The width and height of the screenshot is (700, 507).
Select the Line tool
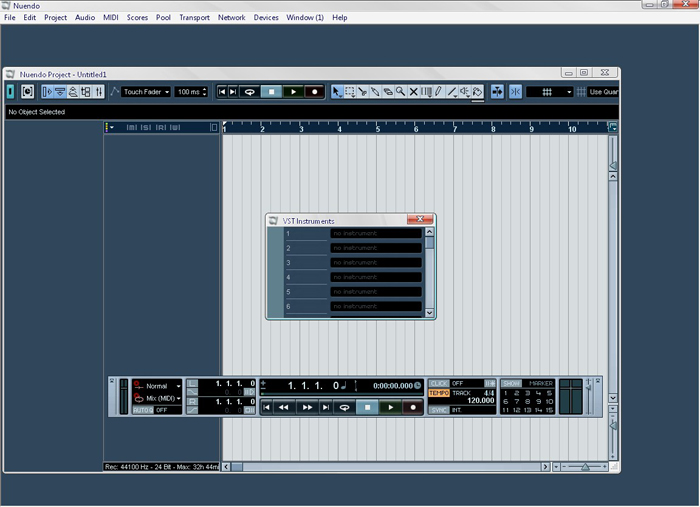tap(452, 92)
